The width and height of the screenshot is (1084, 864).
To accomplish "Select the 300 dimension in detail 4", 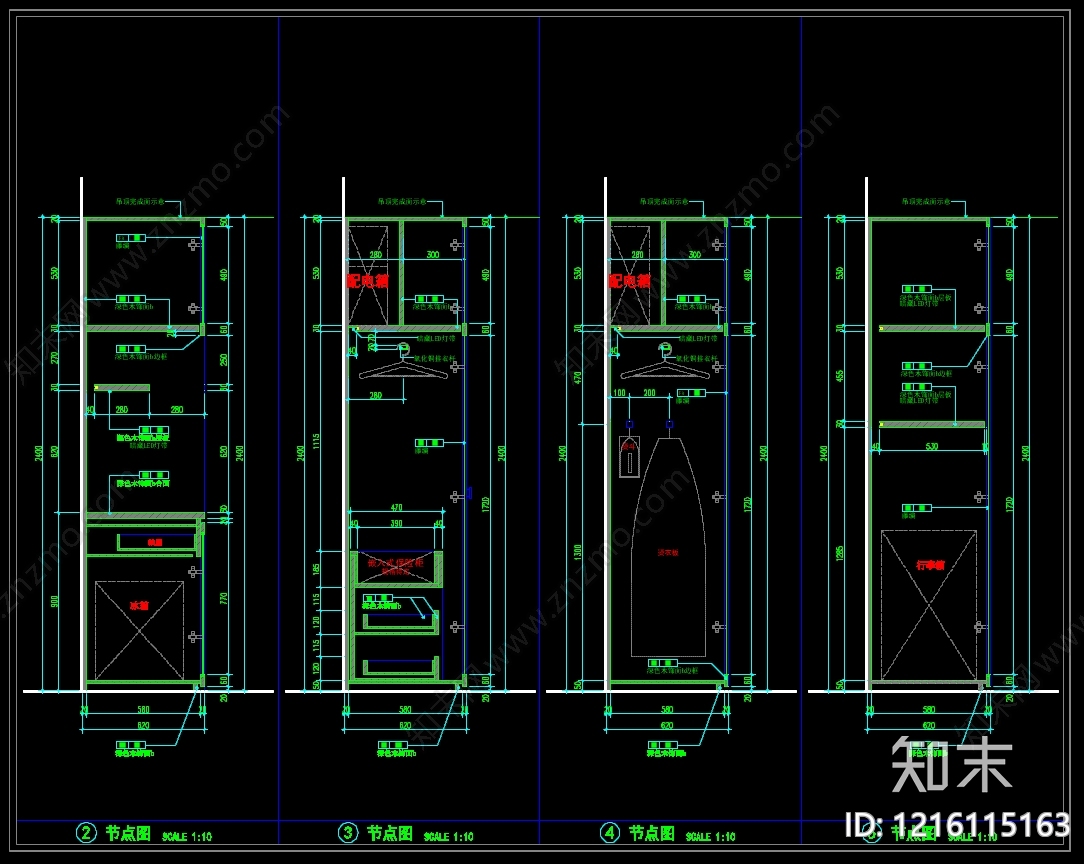I will tap(695, 254).
